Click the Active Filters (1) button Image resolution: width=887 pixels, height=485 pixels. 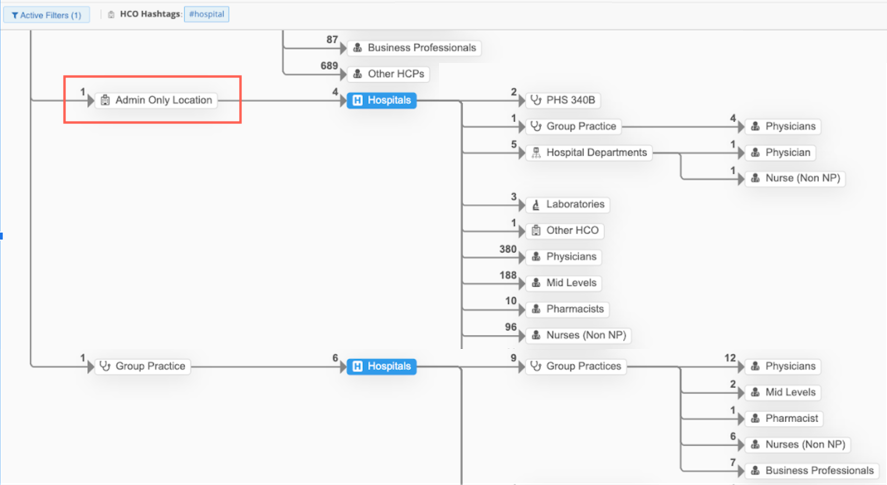[46, 15]
